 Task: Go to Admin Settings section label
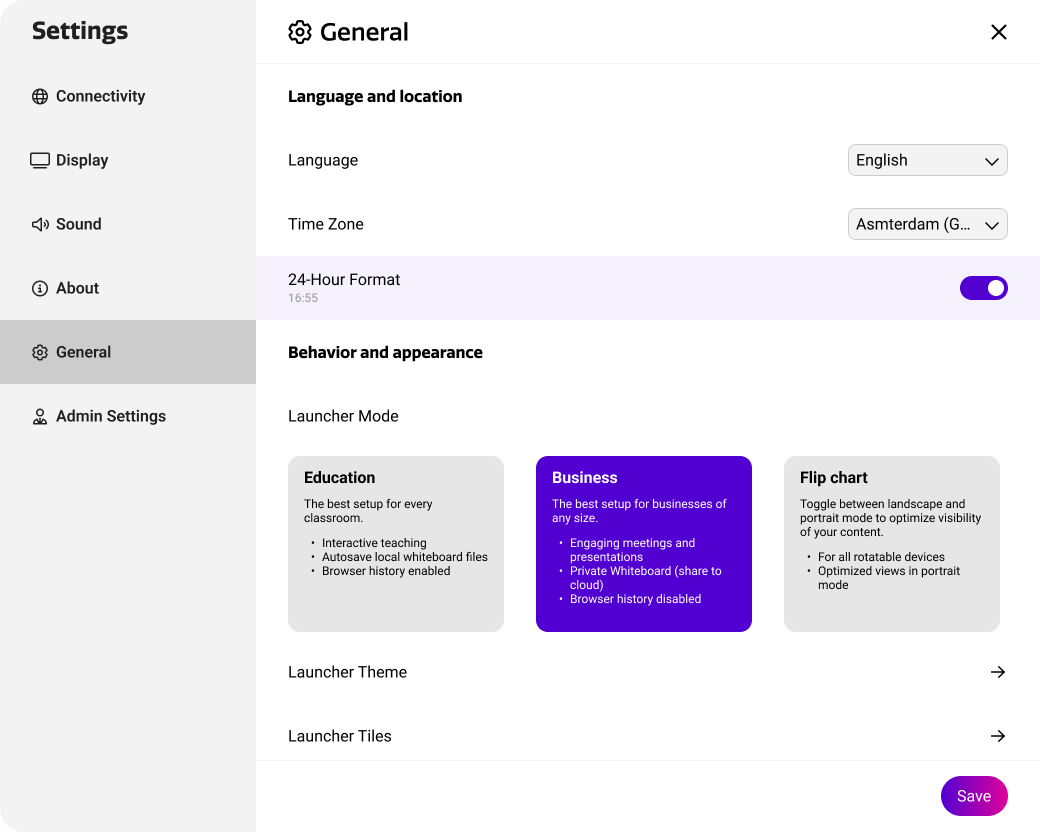[111, 416]
